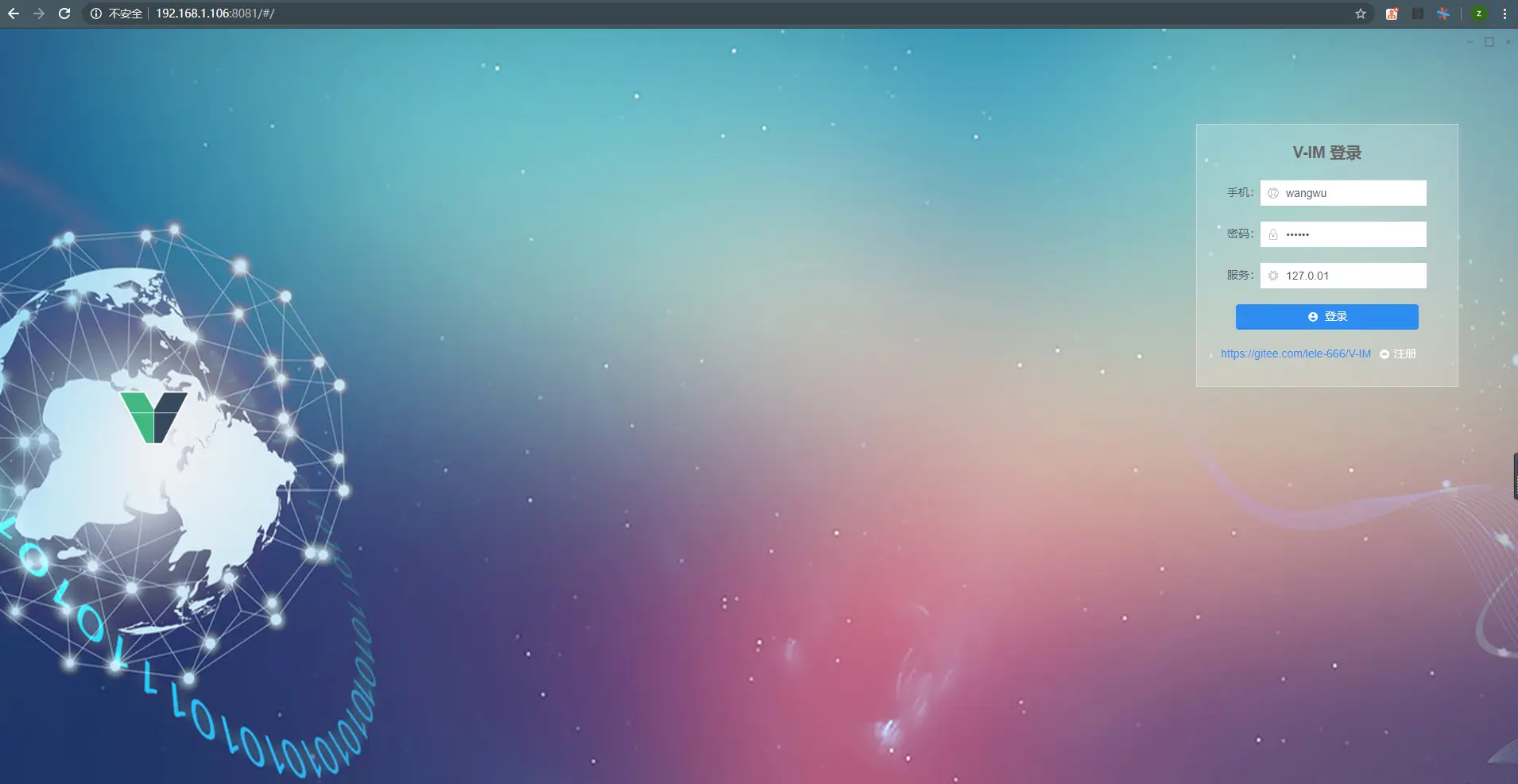Reload the current page
This screenshot has height=784, width=1518.
[x=64, y=14]
